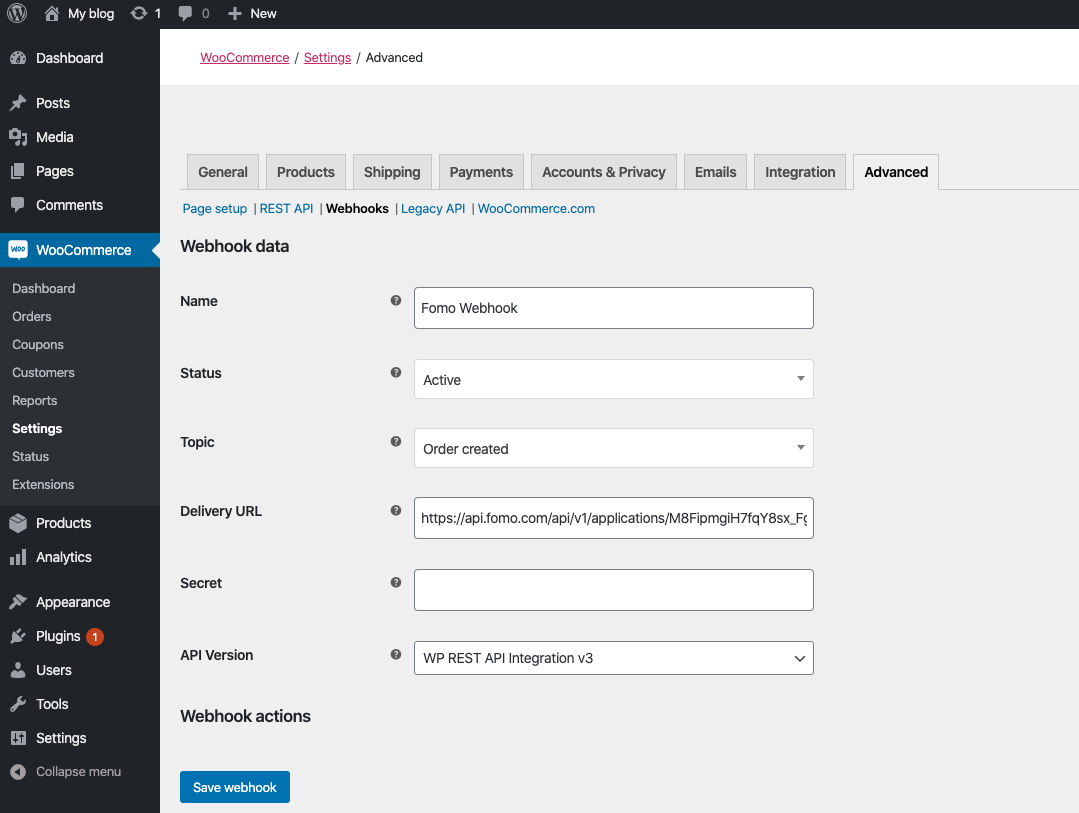Open the REST API sub-link
The image size is (1079, 813).
pos(286,209)
